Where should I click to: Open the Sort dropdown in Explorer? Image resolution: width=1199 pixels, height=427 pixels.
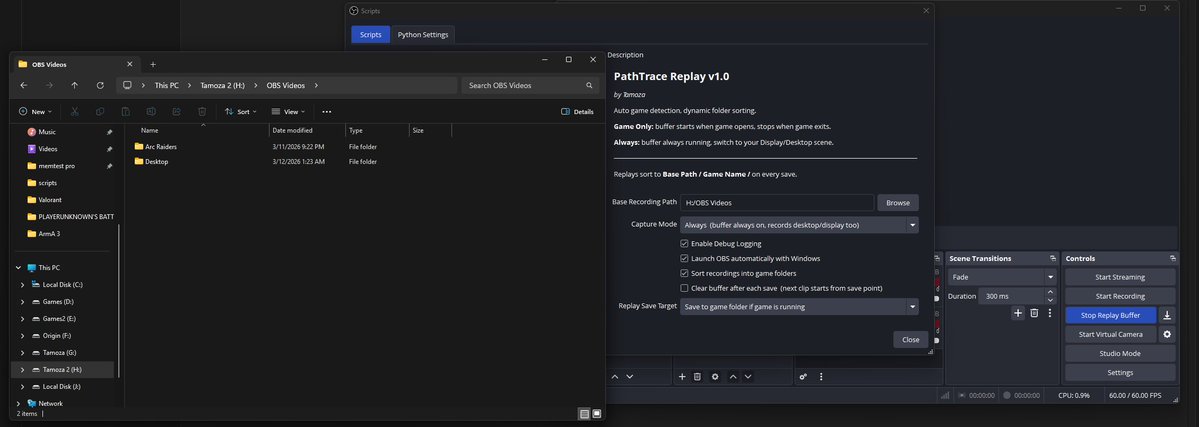click(240, 112)
